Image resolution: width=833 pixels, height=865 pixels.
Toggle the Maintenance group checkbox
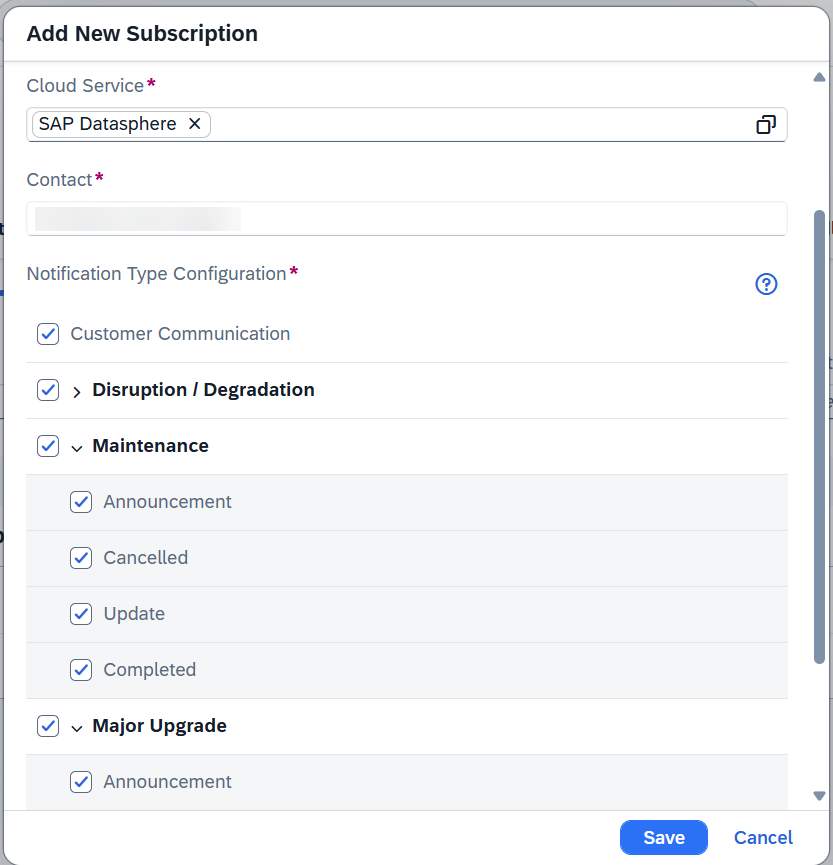pyautogui.click(x=48, y=446)
